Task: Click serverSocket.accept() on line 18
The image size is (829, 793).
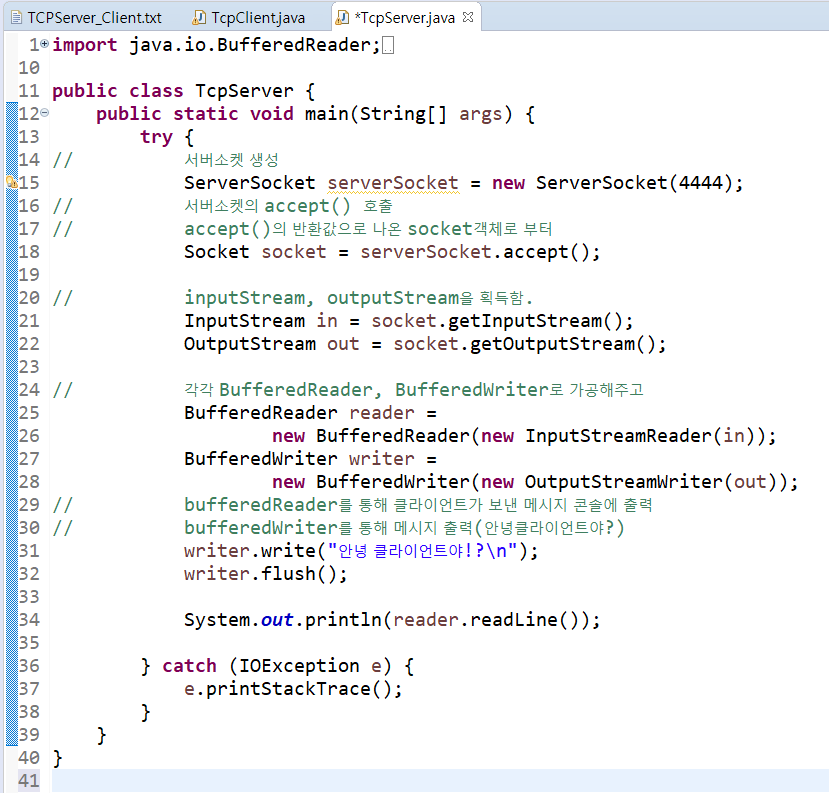Action: (x=474, y=252)
